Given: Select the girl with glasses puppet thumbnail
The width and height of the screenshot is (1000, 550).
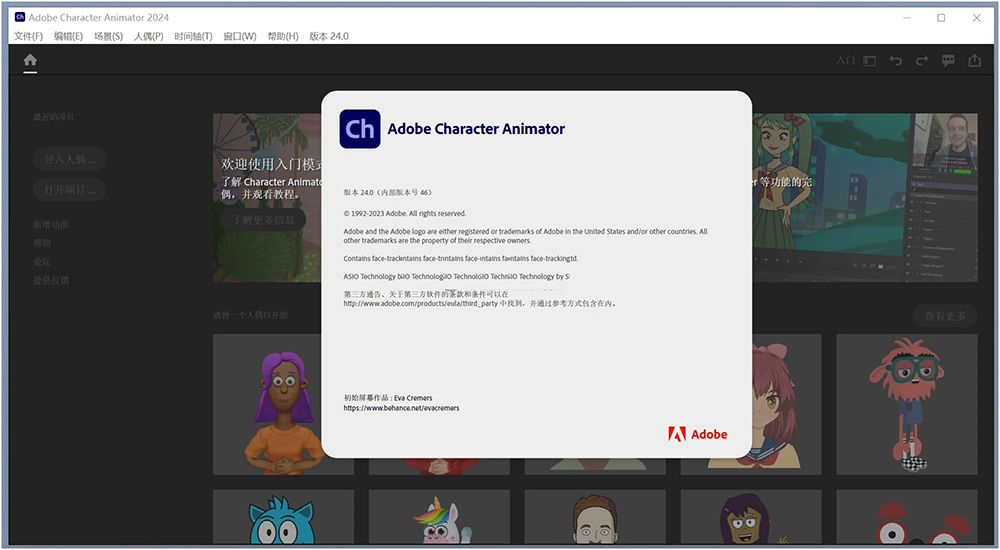Looking at the screenshot, I should (751, 517).
